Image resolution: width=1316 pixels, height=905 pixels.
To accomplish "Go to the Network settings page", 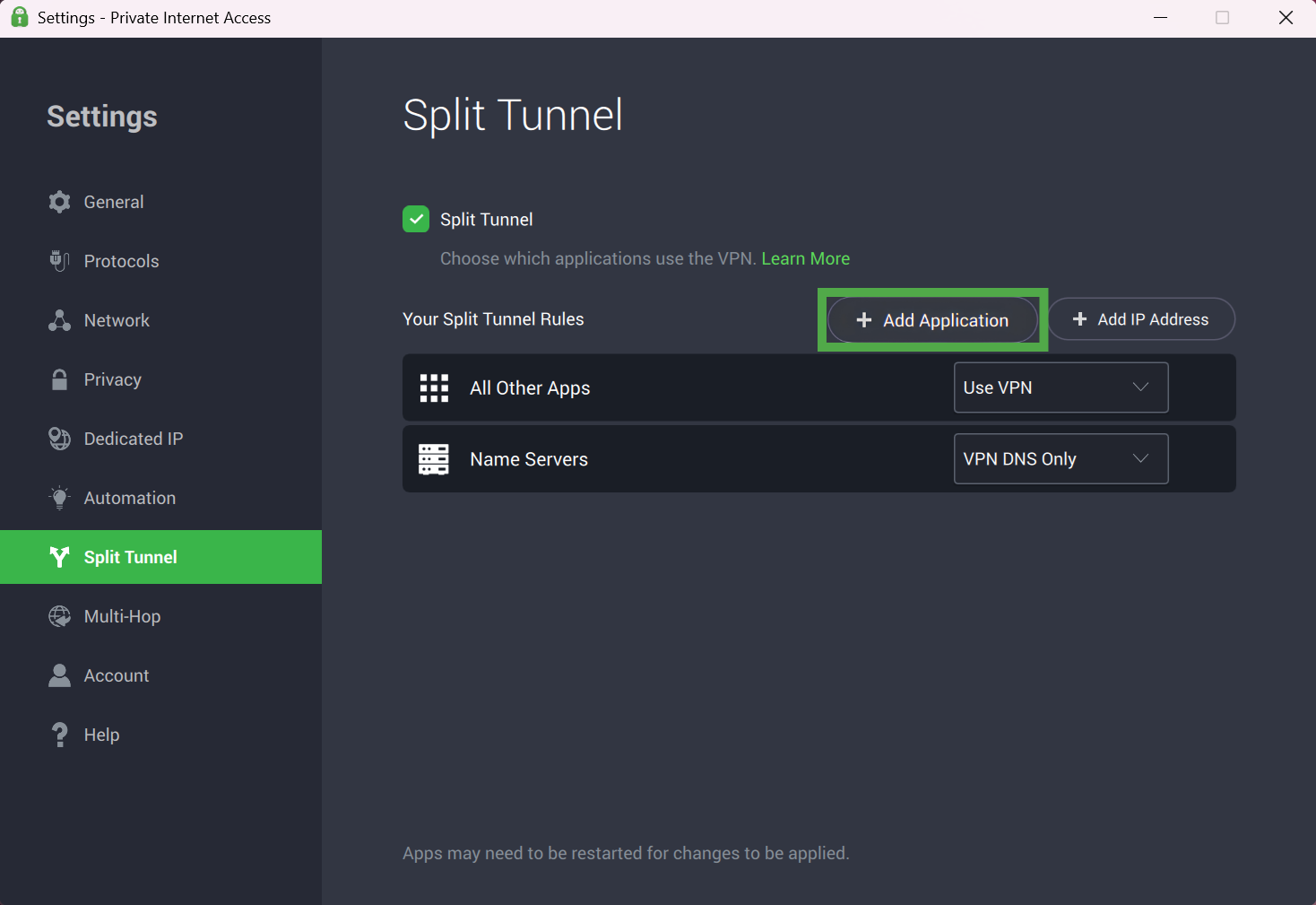I will point(160,320).
